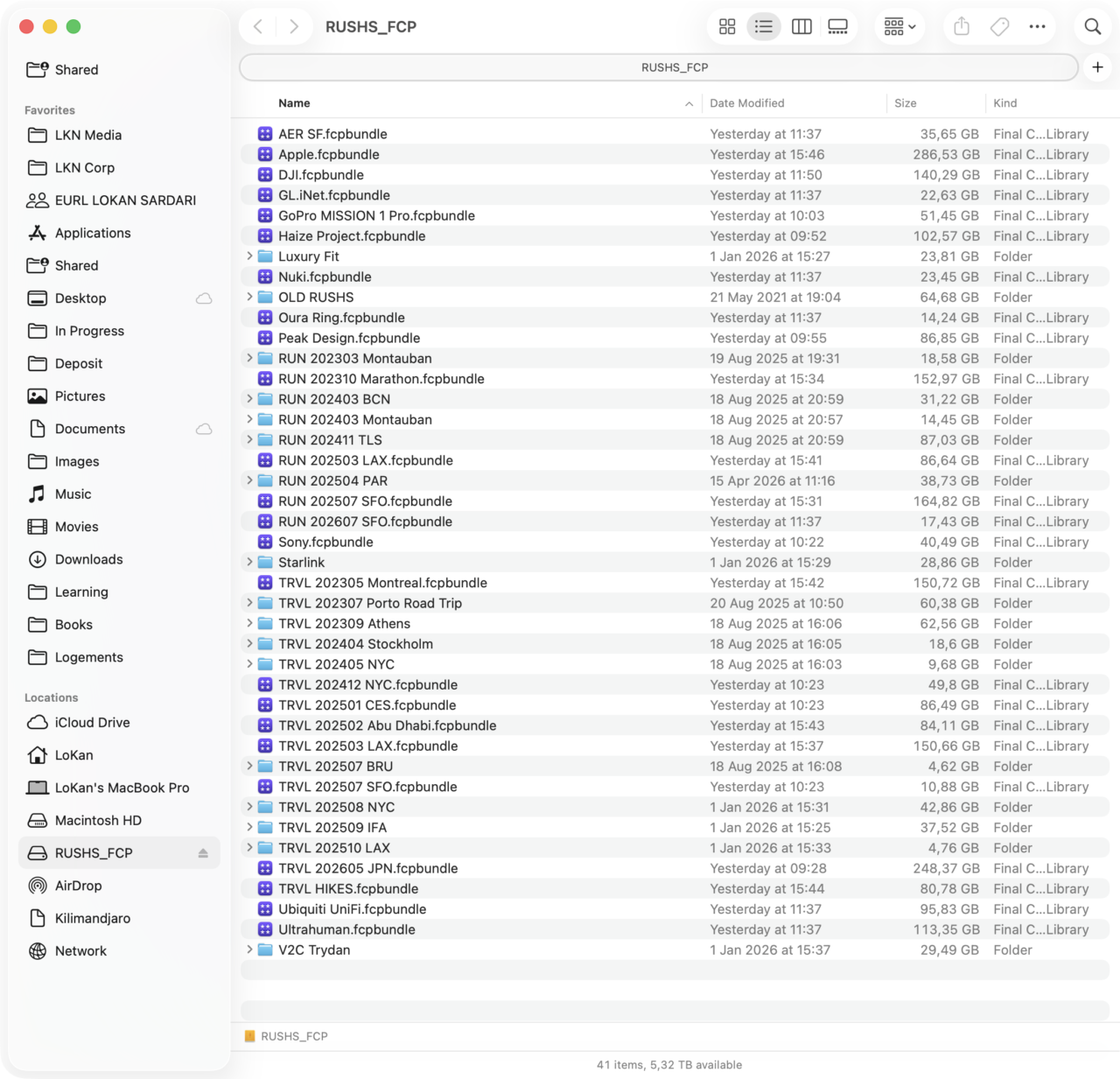The height and width of the screenshot is (1079, 1120).
Task: Expand the Luxury Fit folder
Action: [249, 256]
